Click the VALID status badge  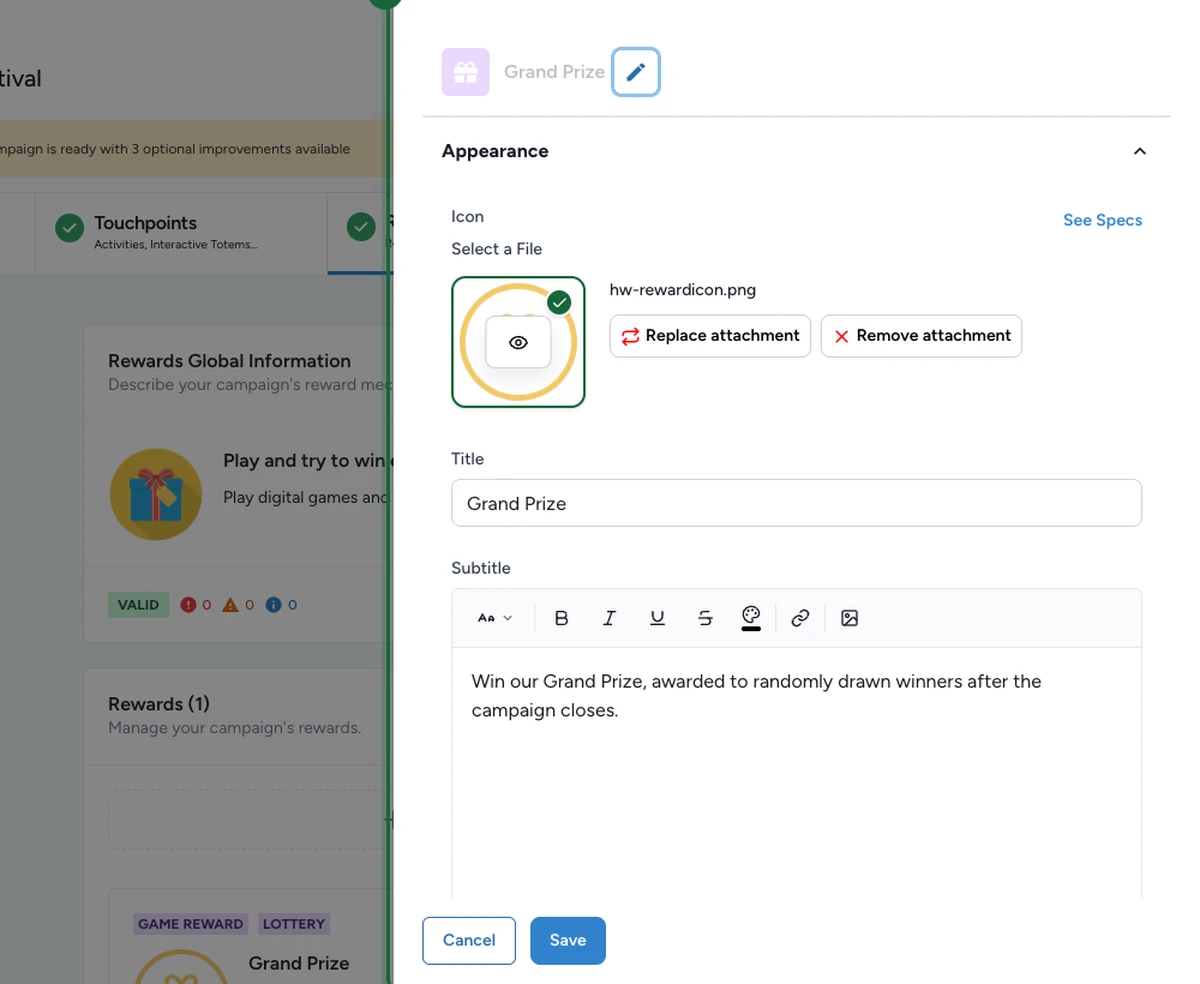(138, 605)
